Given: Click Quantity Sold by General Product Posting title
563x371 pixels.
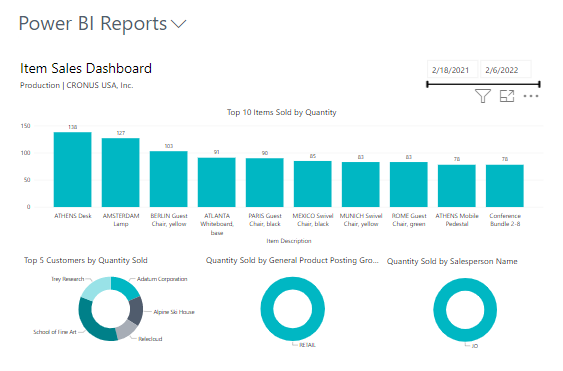Looking at the screenshot, I should 292,260.
